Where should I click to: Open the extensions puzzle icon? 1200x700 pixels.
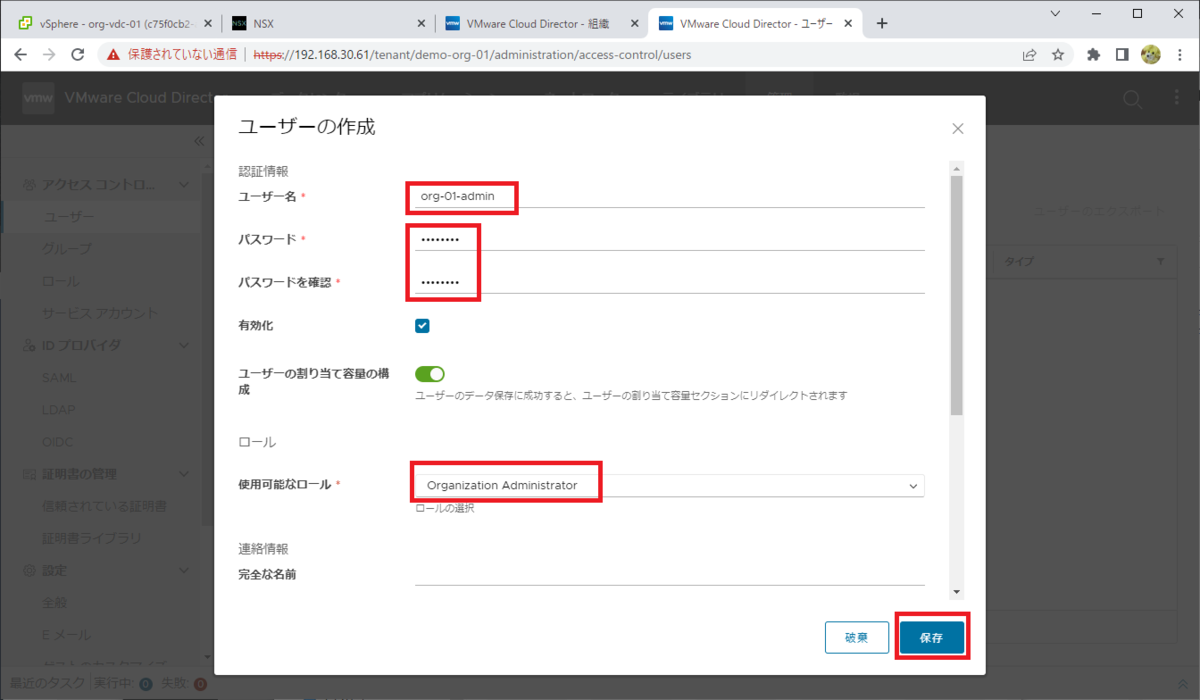[1093, 55]
